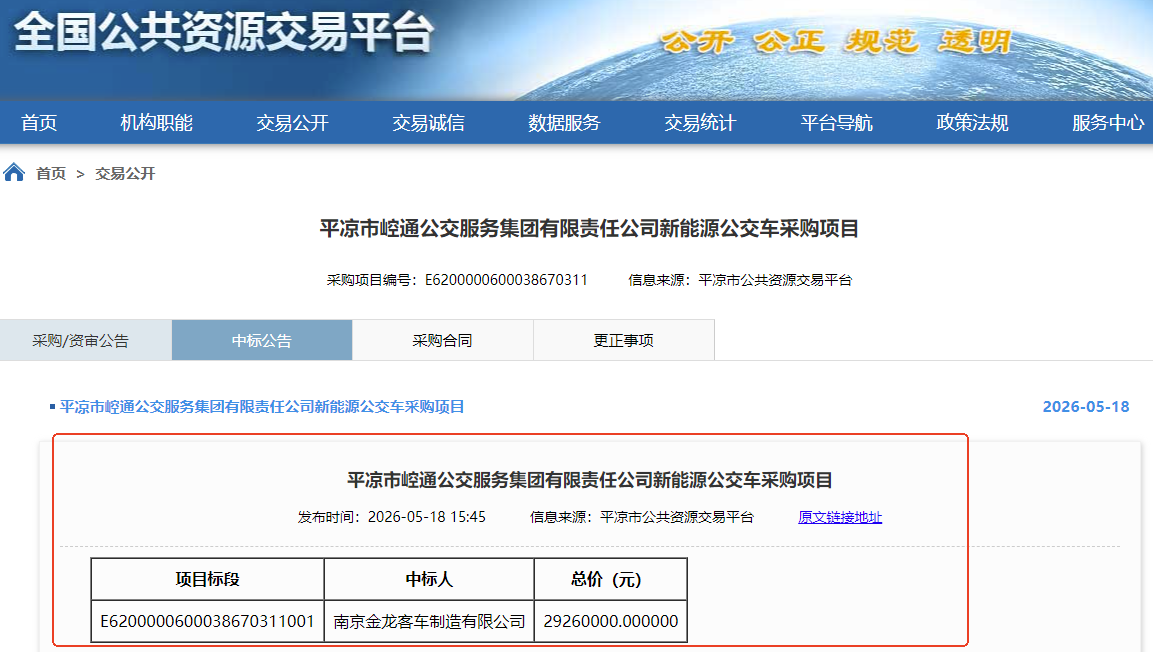
Task: Click the date 2026-05-18 in announcement row
Action: click(x=1086, y=406)
